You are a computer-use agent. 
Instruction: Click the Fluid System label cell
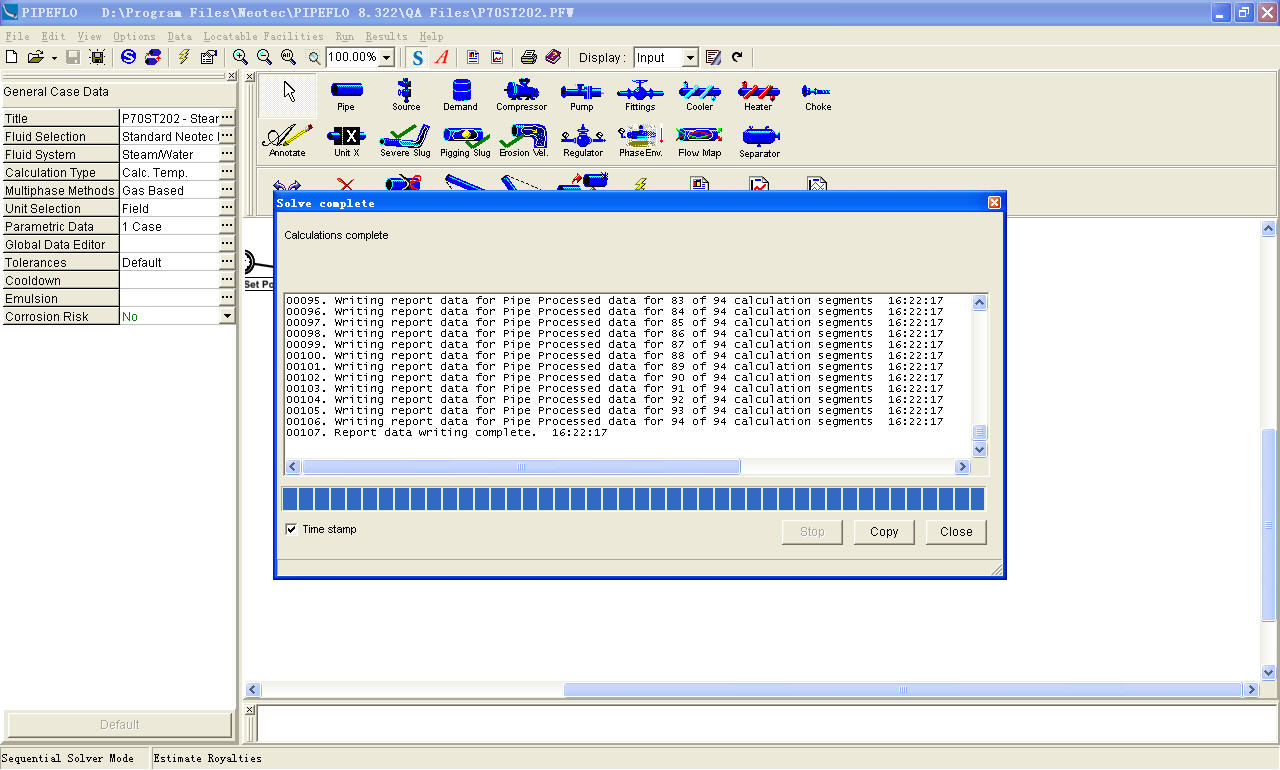click(60, 154)
